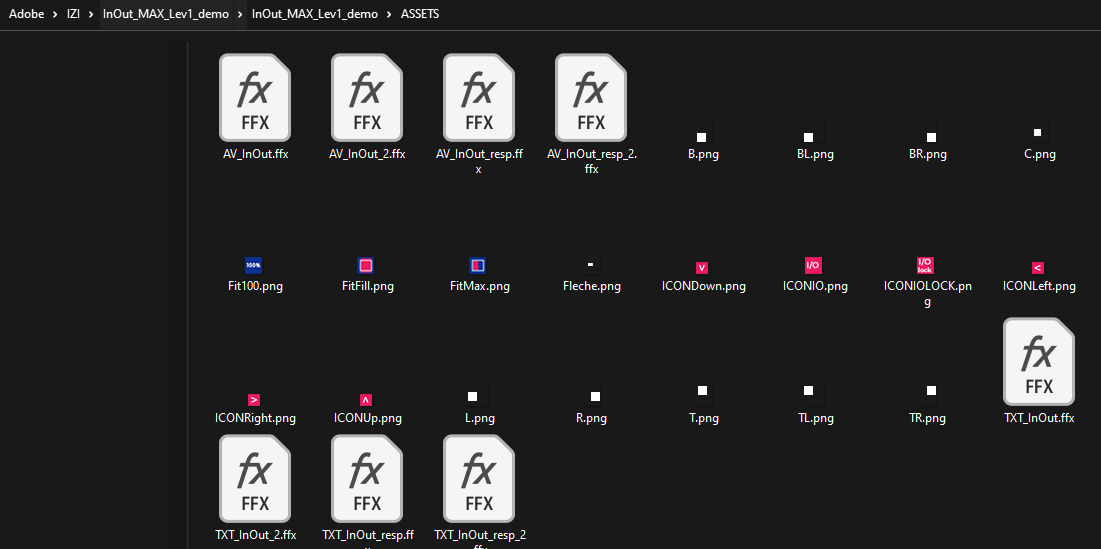The height and width of the screenshot is (549, 1101).
Task: Go to IZI folder in breadcrumb
Action: pyautogui.click(x=74, y=13)
